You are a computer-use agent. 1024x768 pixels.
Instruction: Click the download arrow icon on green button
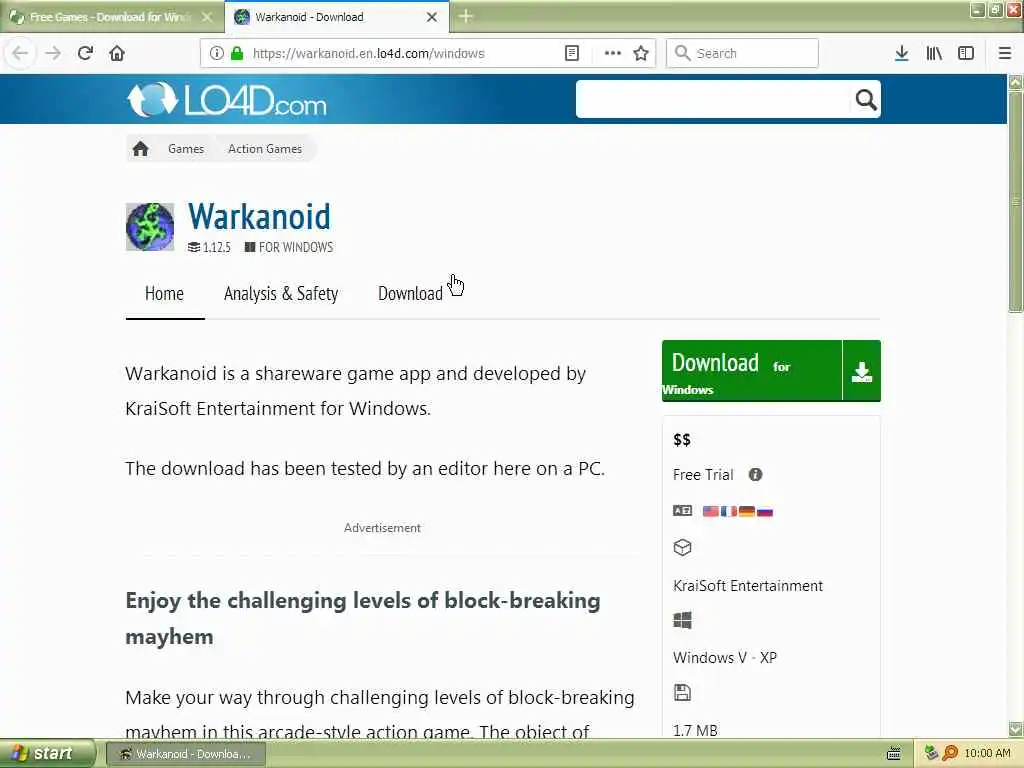coord(862,371)
